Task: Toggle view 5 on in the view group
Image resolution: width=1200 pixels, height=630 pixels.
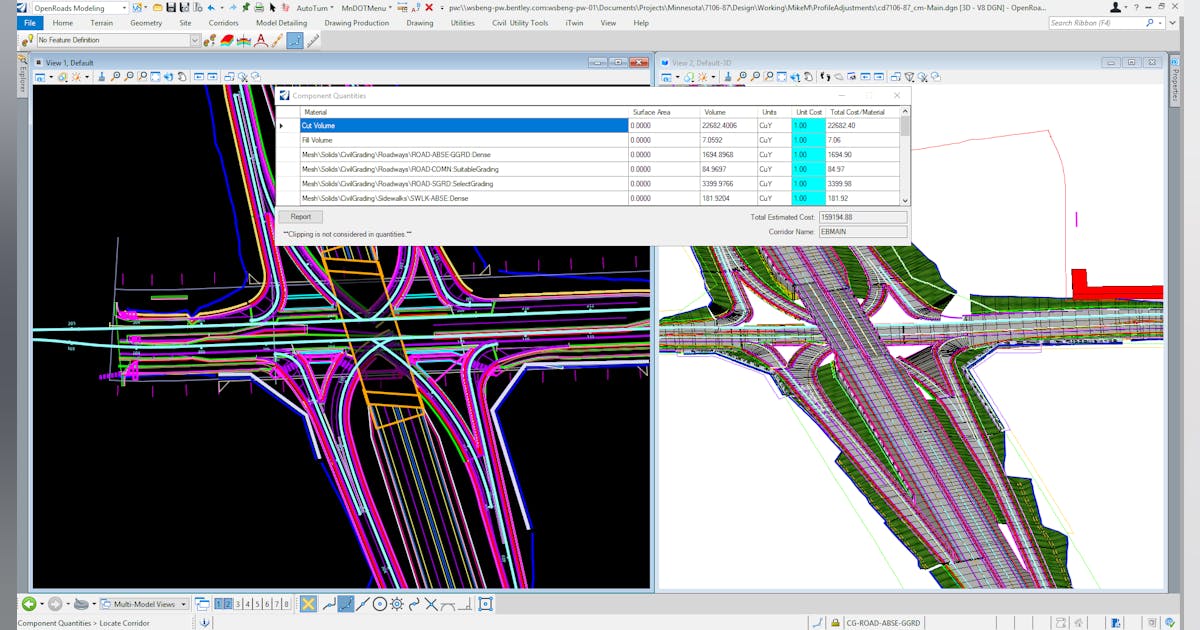Action: point(257,604)
